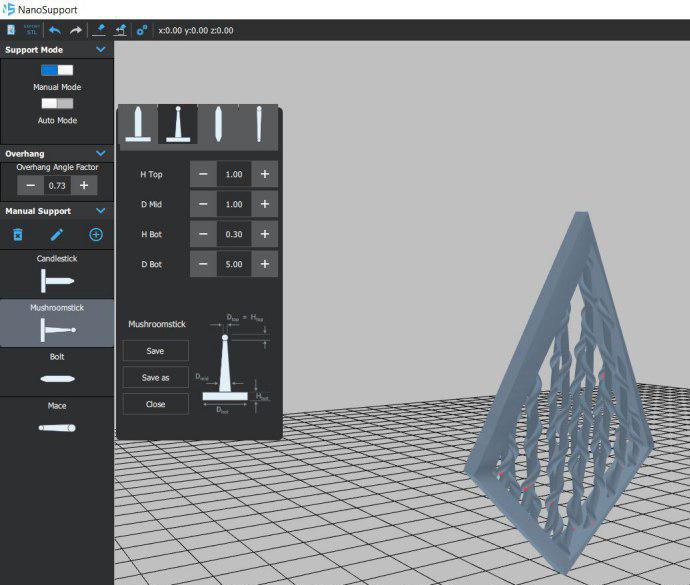
Task: Switch to Bolt shape tab in editor
Action: [218, 125]
